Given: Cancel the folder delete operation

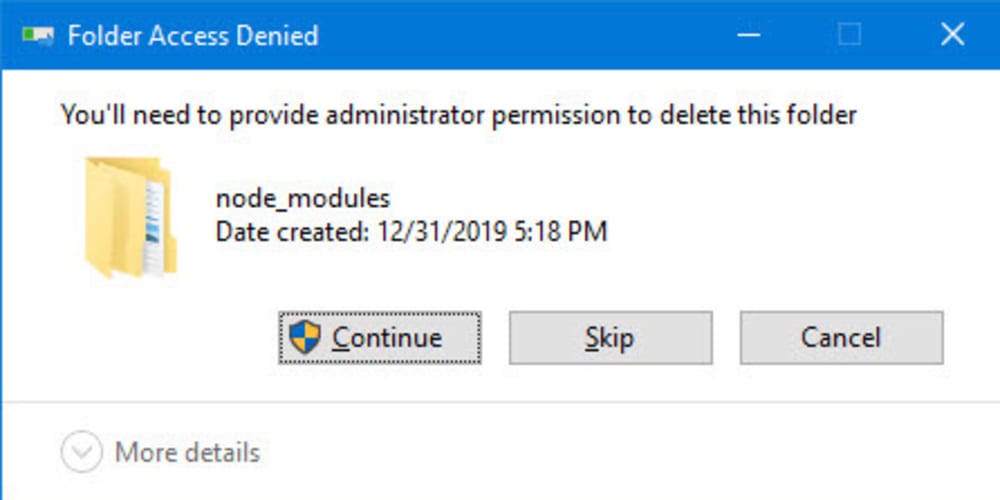Looking at the screenshot, I should point(841,338).
